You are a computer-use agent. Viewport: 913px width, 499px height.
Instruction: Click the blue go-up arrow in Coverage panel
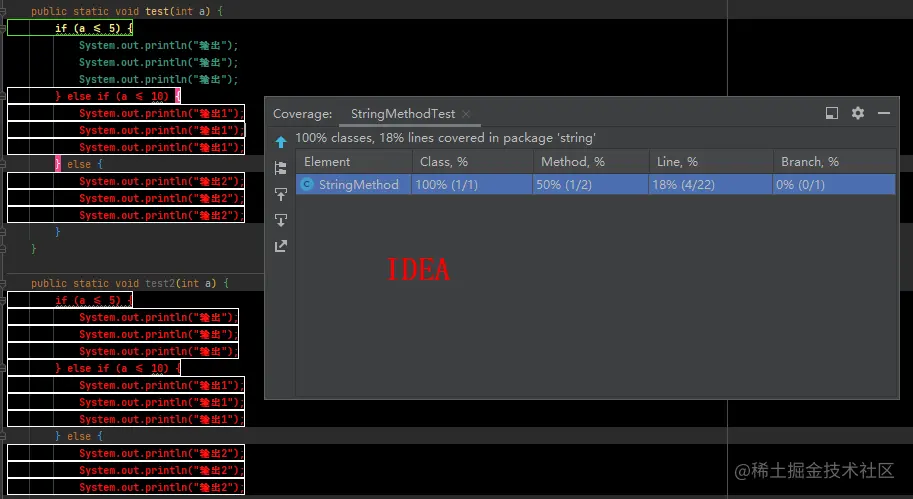(x=281, y=141)
